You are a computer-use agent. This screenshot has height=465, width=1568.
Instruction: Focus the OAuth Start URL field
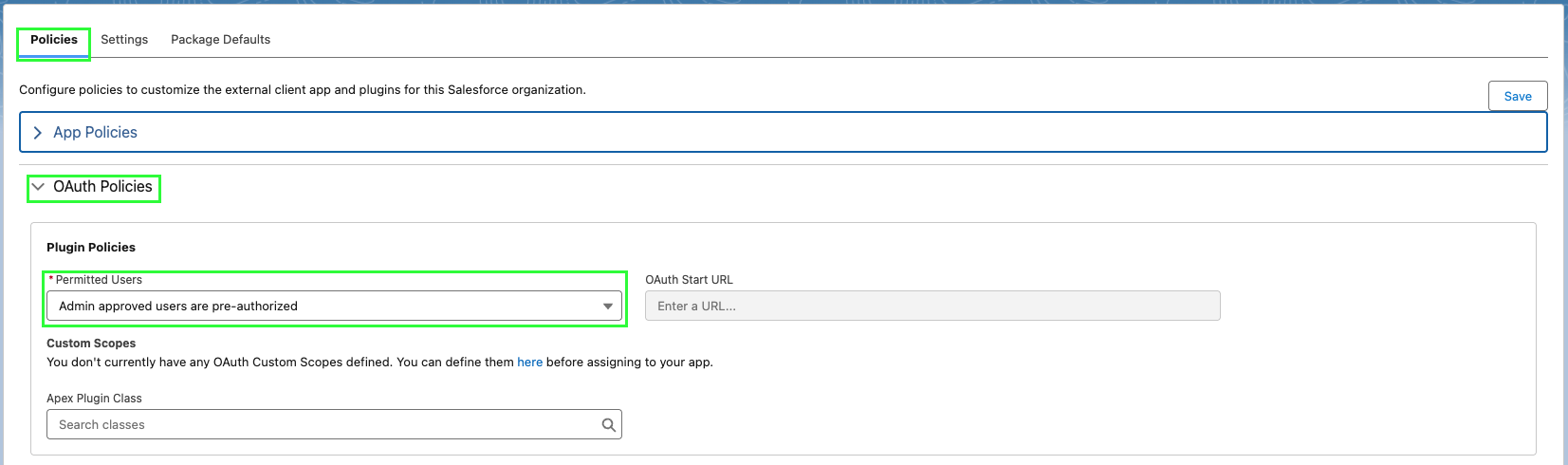tap(932, 306)
